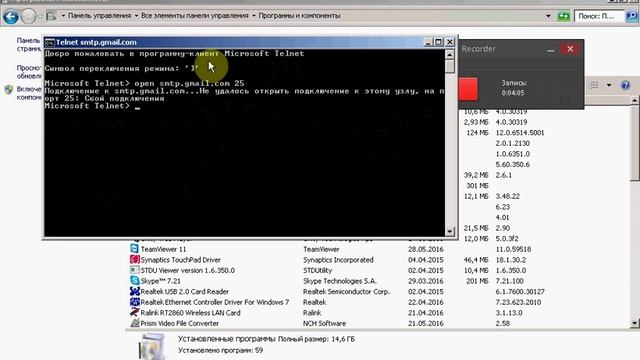The height and width of the screenshot is (360, 640).
Task: Click publisher Synaptics Incorporated
Action: point(338,260)
